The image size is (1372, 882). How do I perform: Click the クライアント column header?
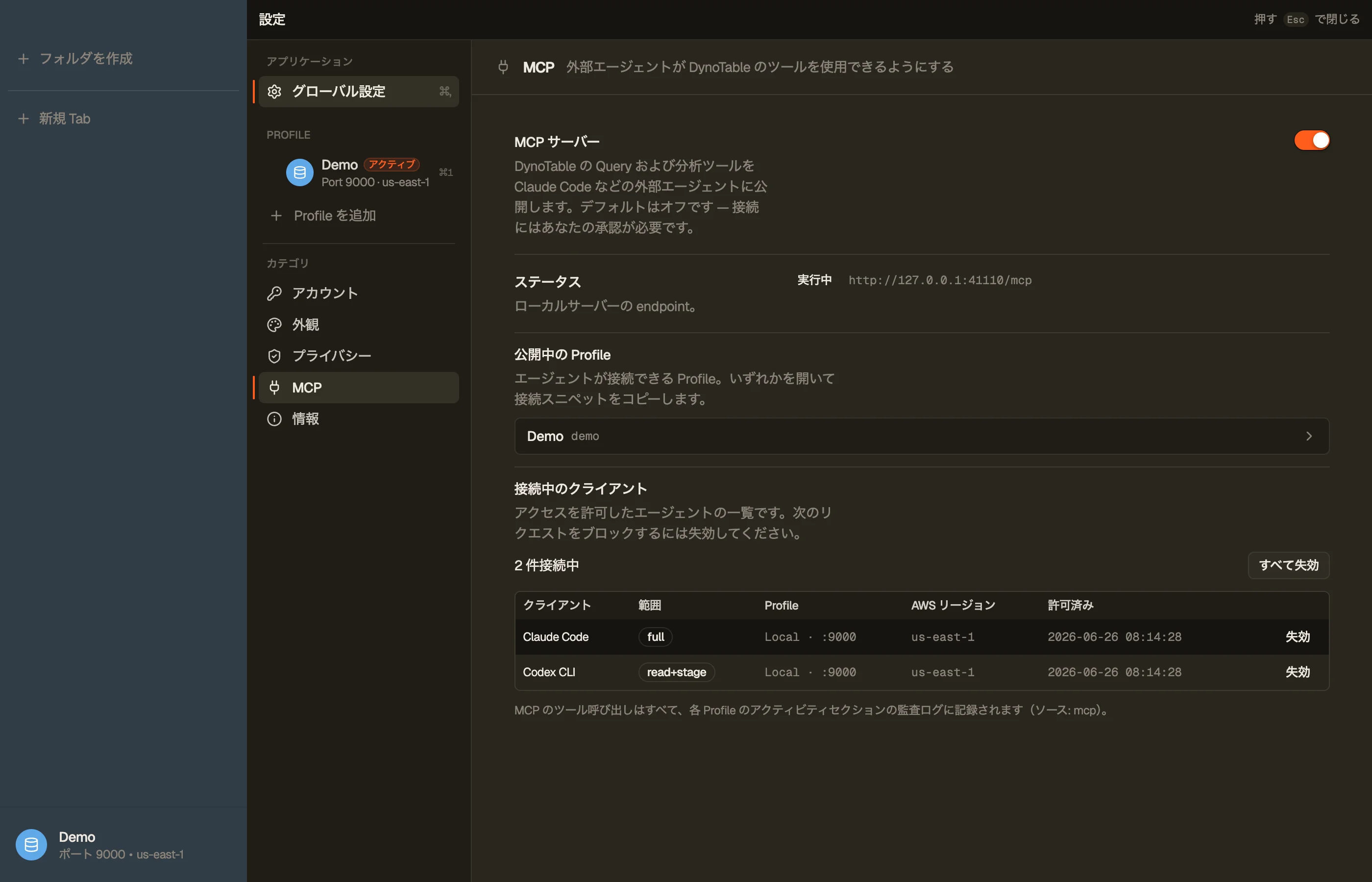click(557, 605)
